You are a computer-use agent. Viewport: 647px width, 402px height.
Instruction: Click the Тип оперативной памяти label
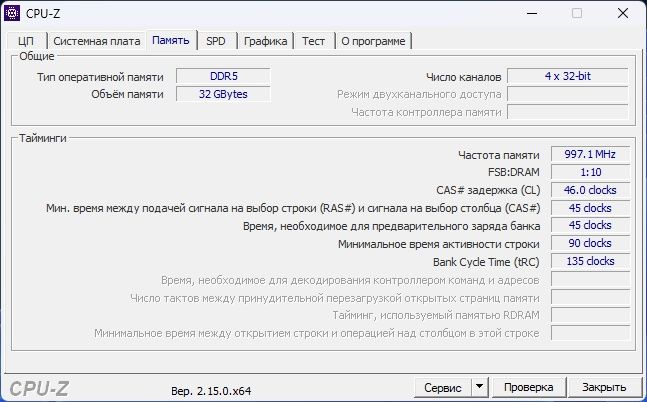click(100, 77)
